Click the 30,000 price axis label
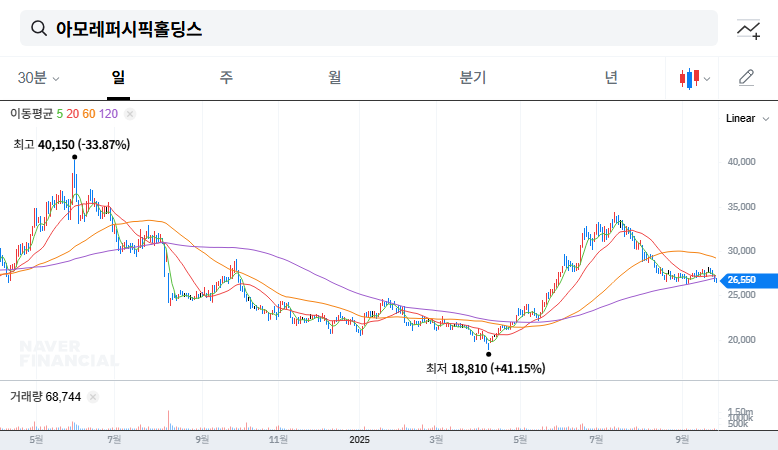 coord(741,251)
